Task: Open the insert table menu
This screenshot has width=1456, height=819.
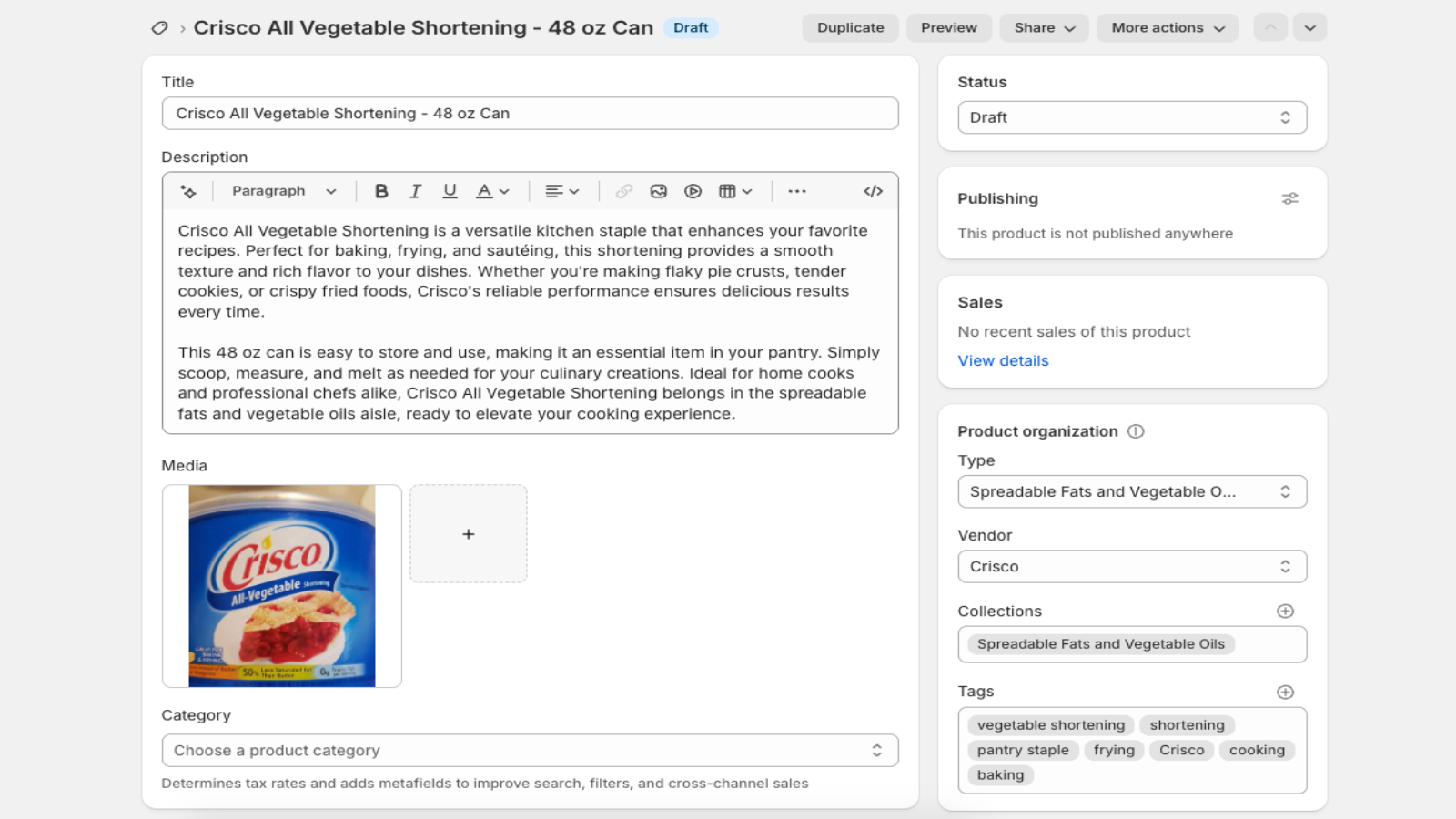Action: coord(735,191)
